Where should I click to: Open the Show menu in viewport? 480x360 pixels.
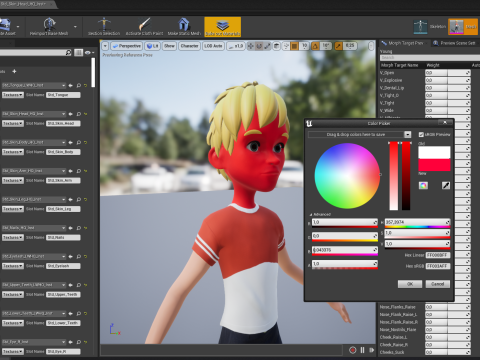tap(169, 46)
